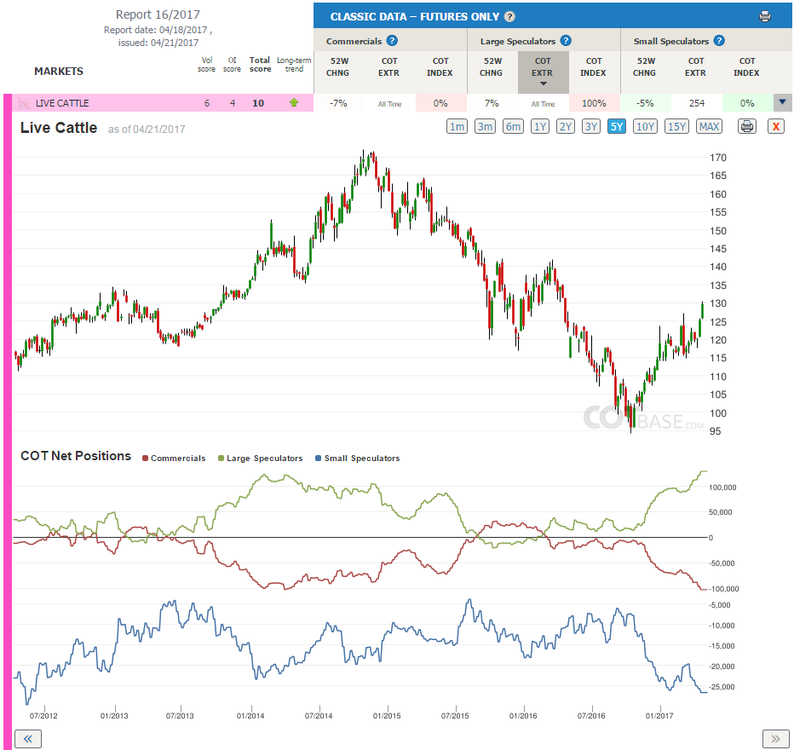The height and width of the screenshot is (750, 794).
Task: Go to next period with double-right arrow
Action: click(775, 738)
